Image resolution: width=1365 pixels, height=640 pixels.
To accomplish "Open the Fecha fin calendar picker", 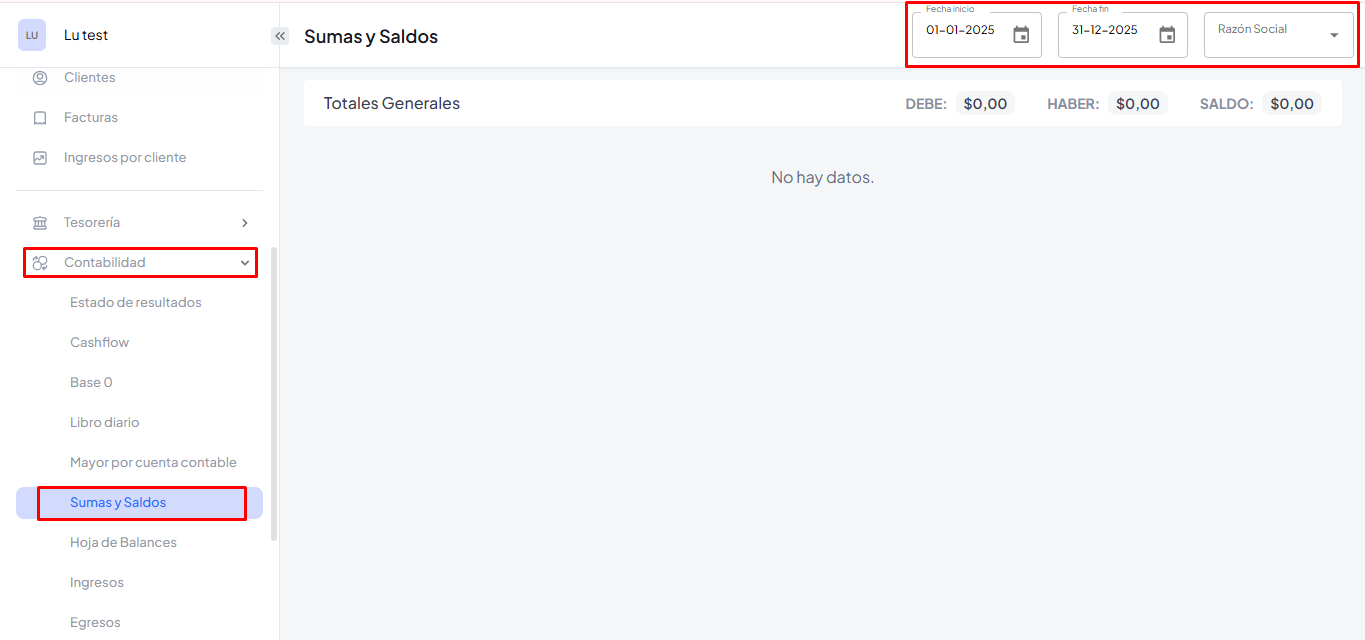I will [x=1167, y=35].
